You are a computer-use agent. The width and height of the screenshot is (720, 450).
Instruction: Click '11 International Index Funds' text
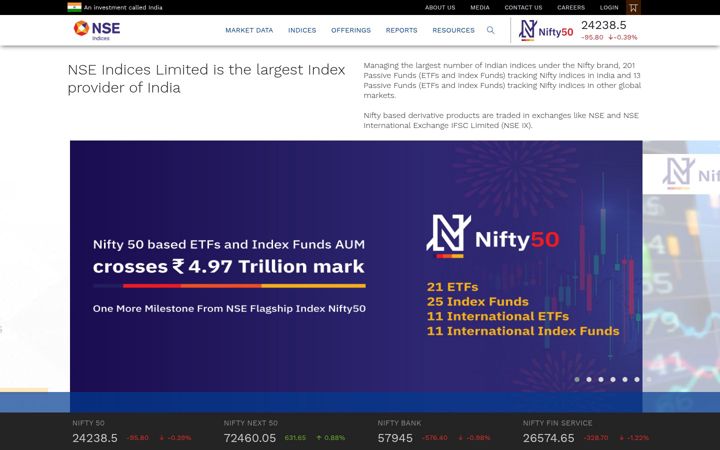(x=523, y=331)
